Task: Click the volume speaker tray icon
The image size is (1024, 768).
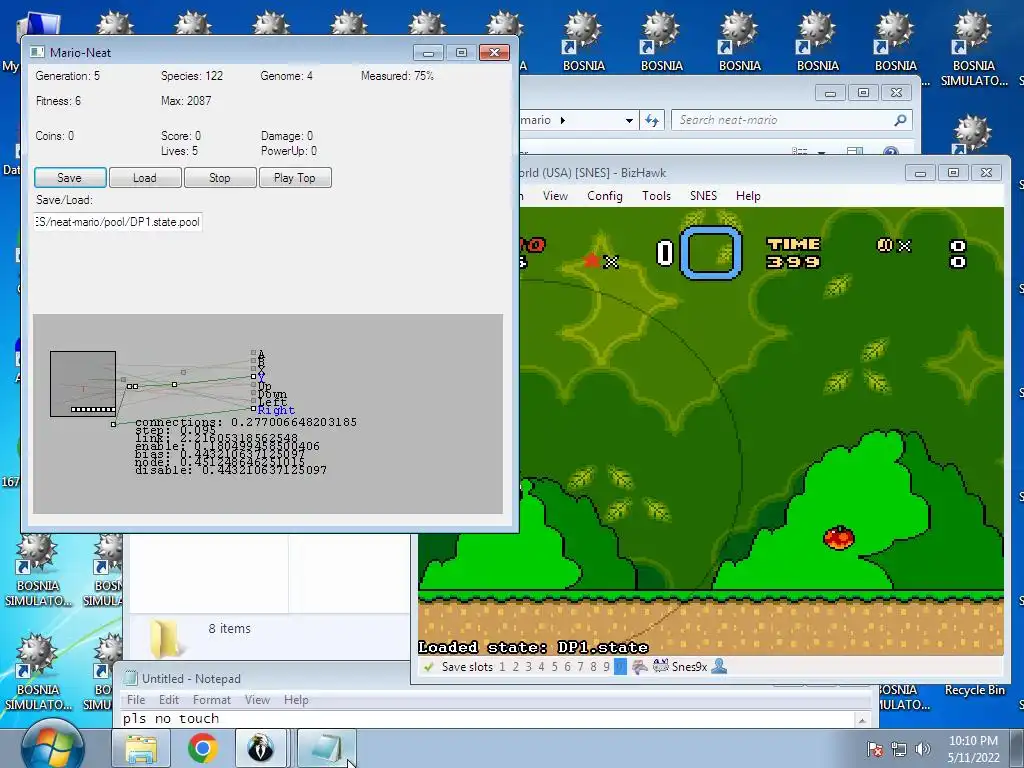Action: pyautogui.click(x=923, y=749)
